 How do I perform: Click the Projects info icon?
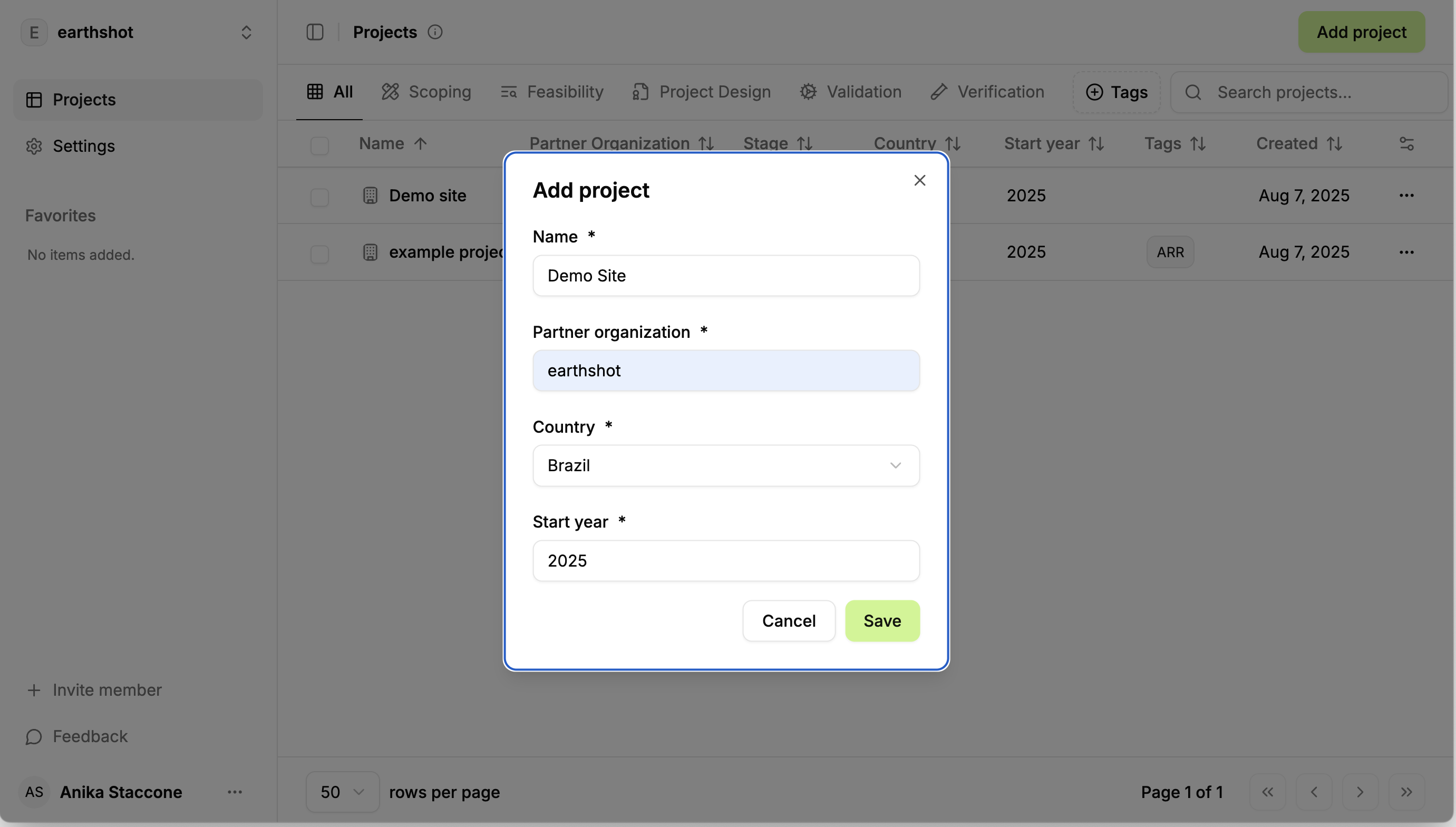435,32
